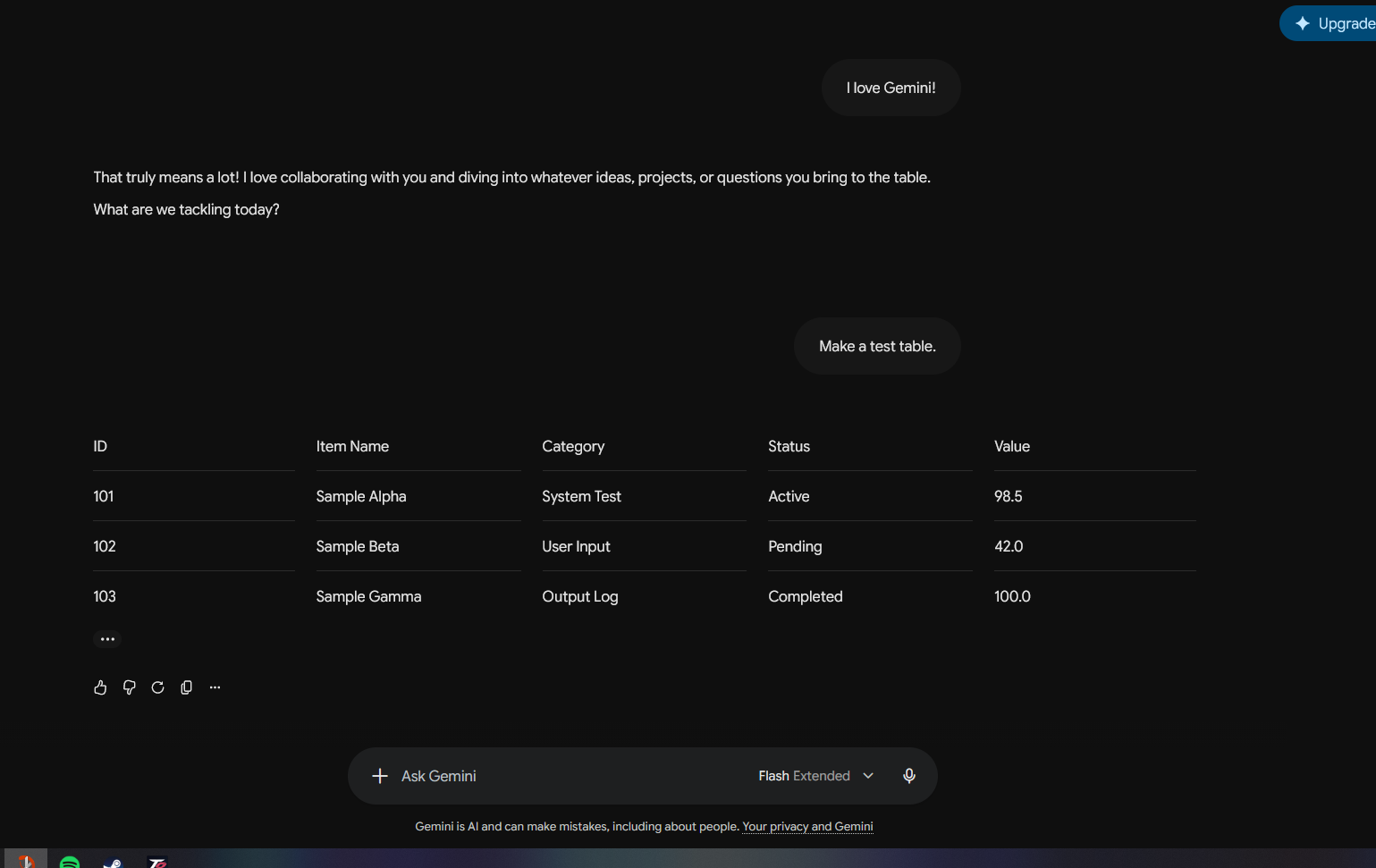Select the cell reading 103
This screenshot has width=1376, height=868.
pos(105,596)
